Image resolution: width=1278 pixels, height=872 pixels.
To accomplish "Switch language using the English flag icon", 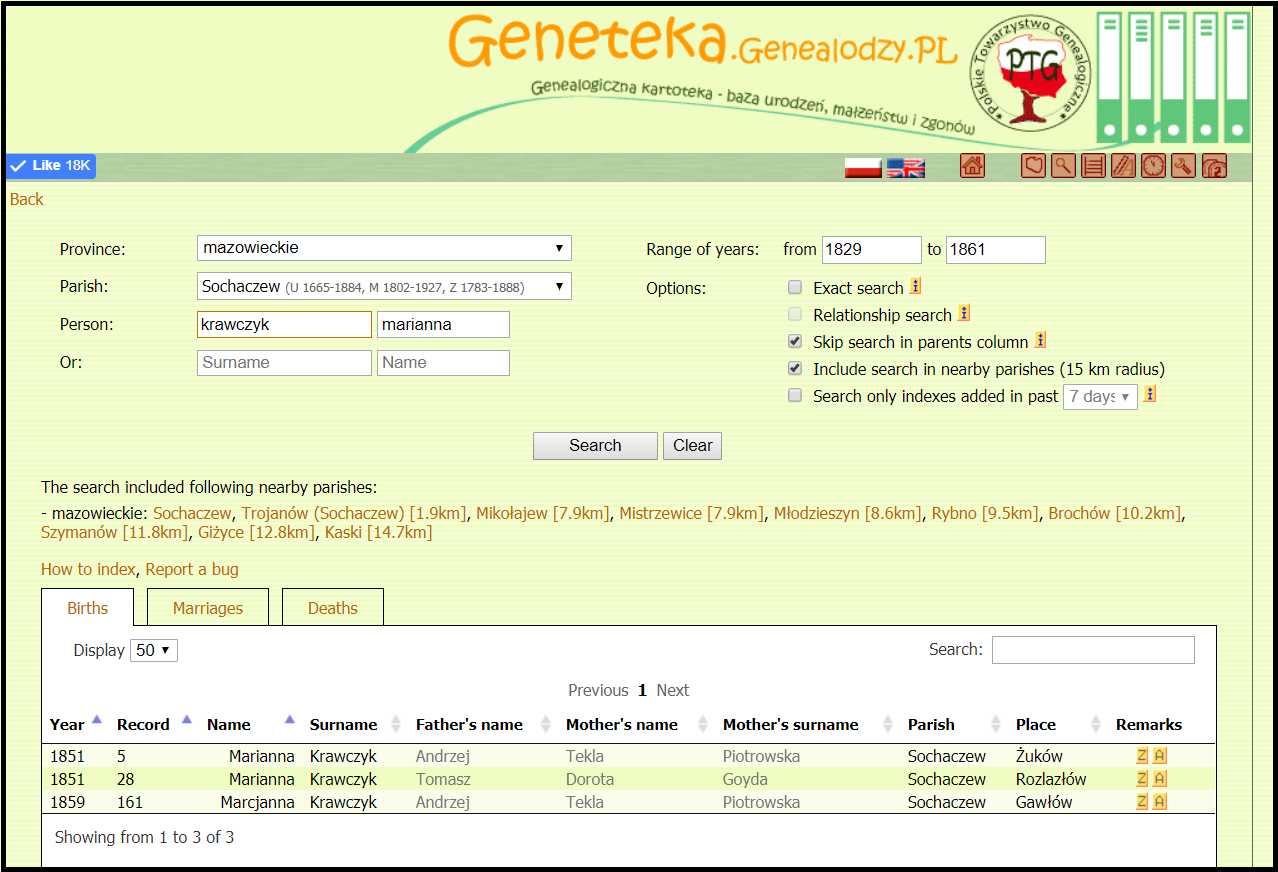I will (904, 166).
